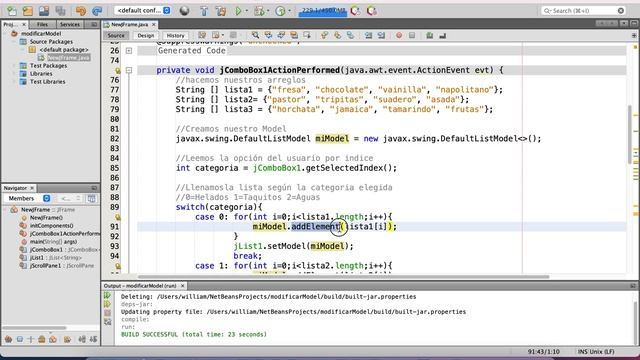Switch to Source view button
This screenshot has height=360, width=640.
[116, 36]
